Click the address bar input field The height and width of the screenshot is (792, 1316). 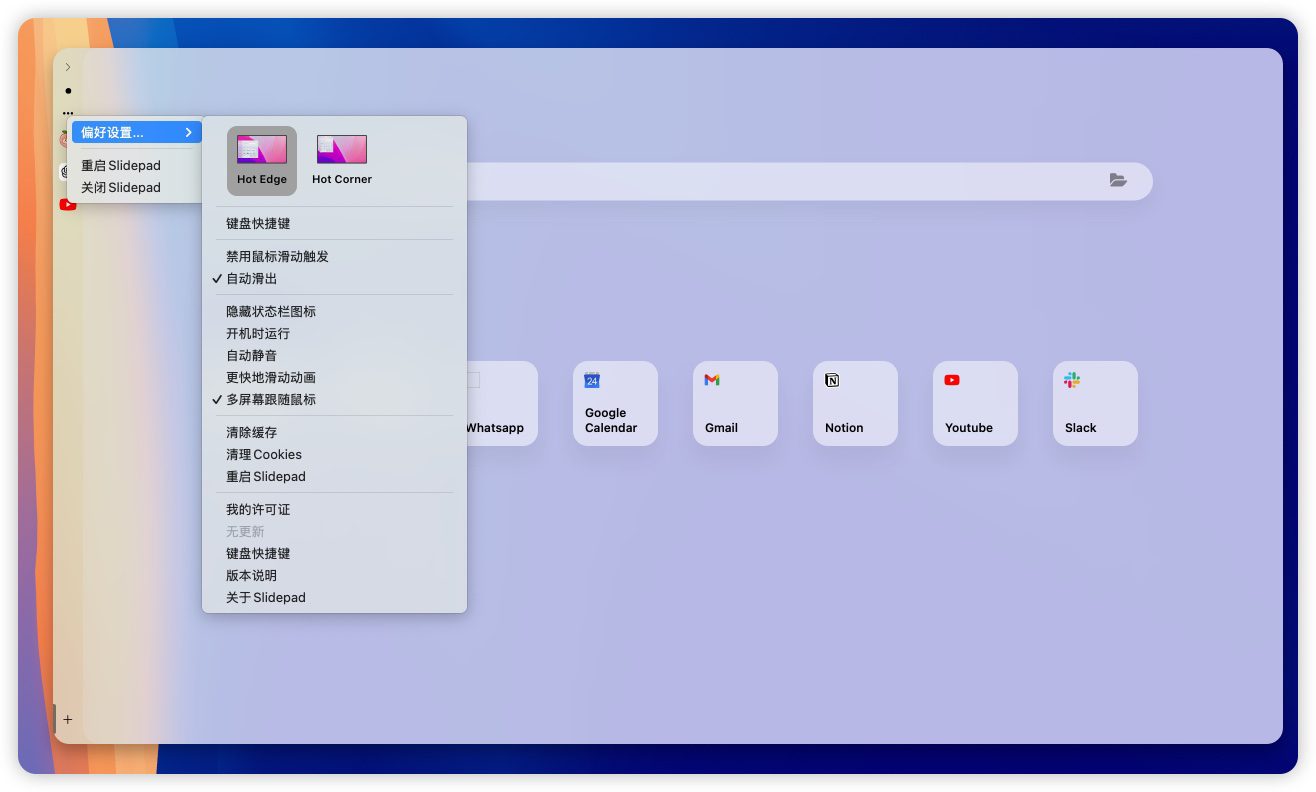click(x=780, y=181)
